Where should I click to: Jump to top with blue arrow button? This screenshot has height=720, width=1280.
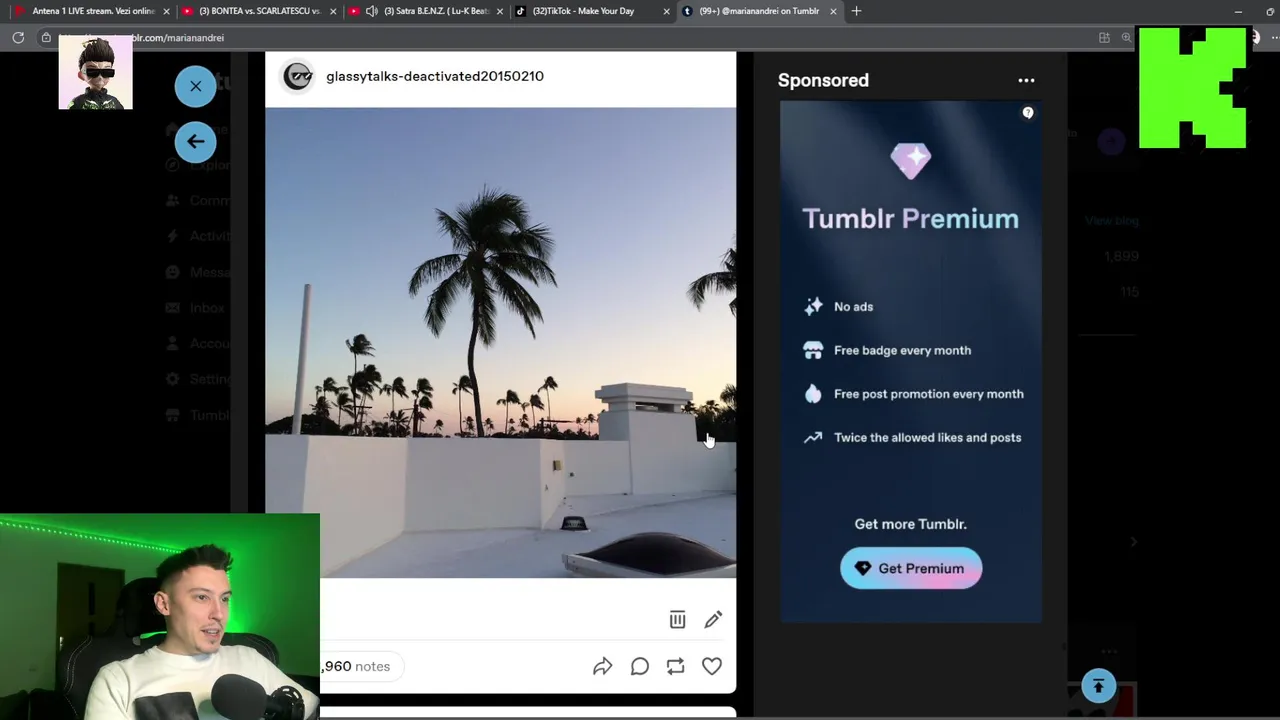(1098, 686)
